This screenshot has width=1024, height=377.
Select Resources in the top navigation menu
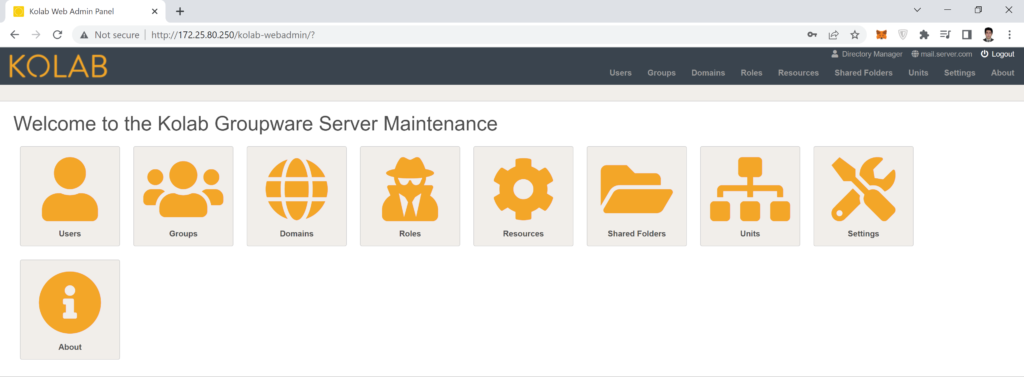[798, 73]
